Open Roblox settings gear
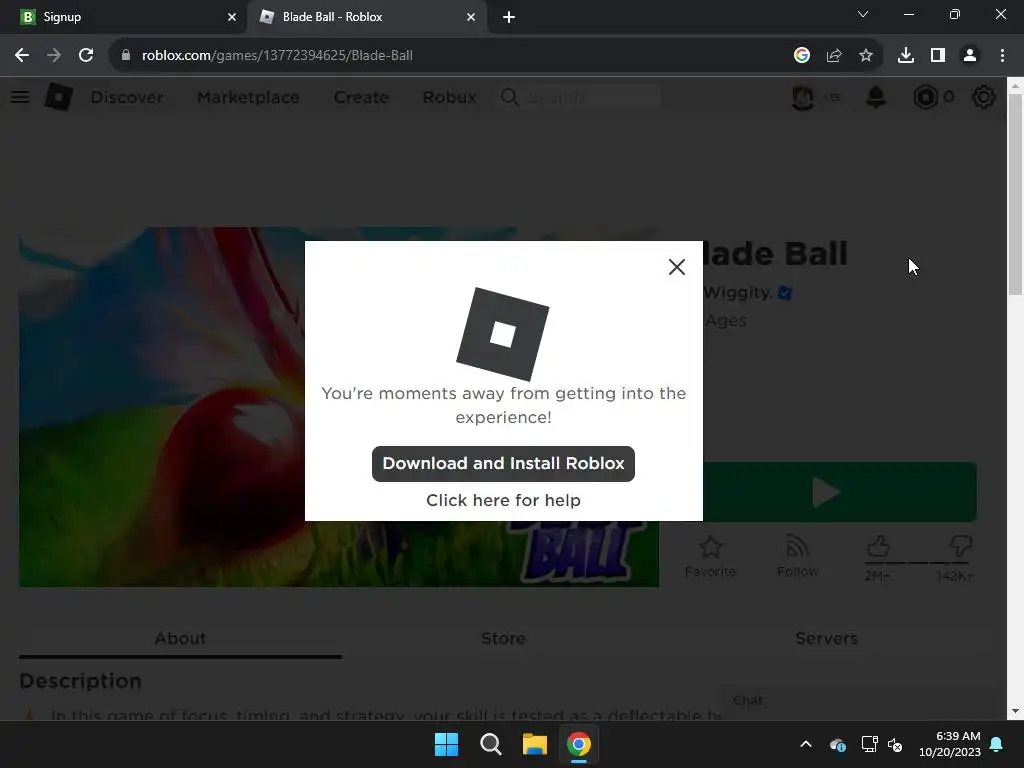 pos(984,97)
